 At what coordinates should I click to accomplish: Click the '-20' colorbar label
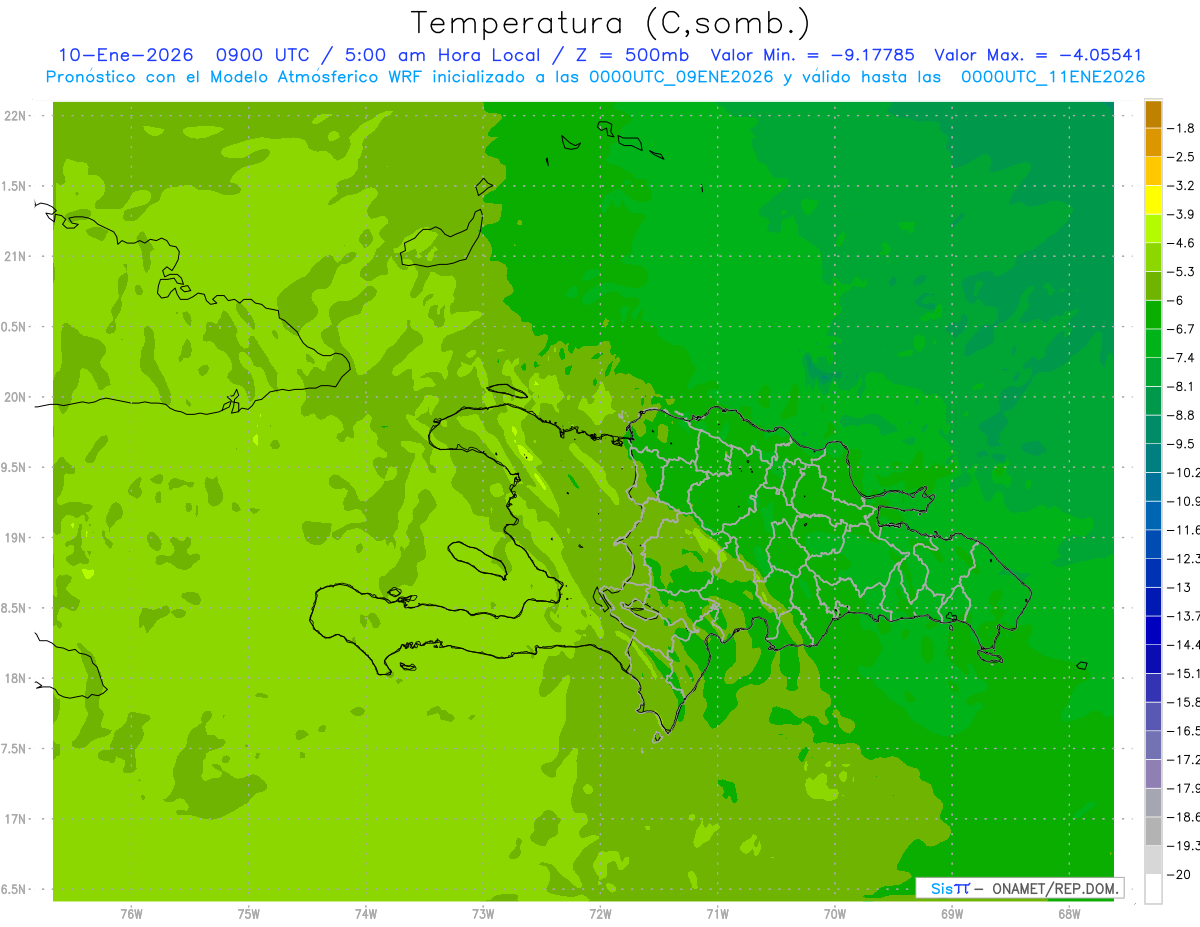click(x=1179, y=874)
